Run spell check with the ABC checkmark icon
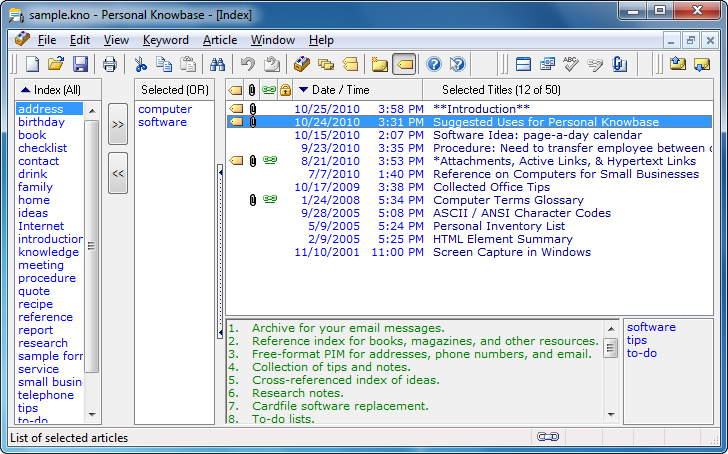 click(571, 64)
